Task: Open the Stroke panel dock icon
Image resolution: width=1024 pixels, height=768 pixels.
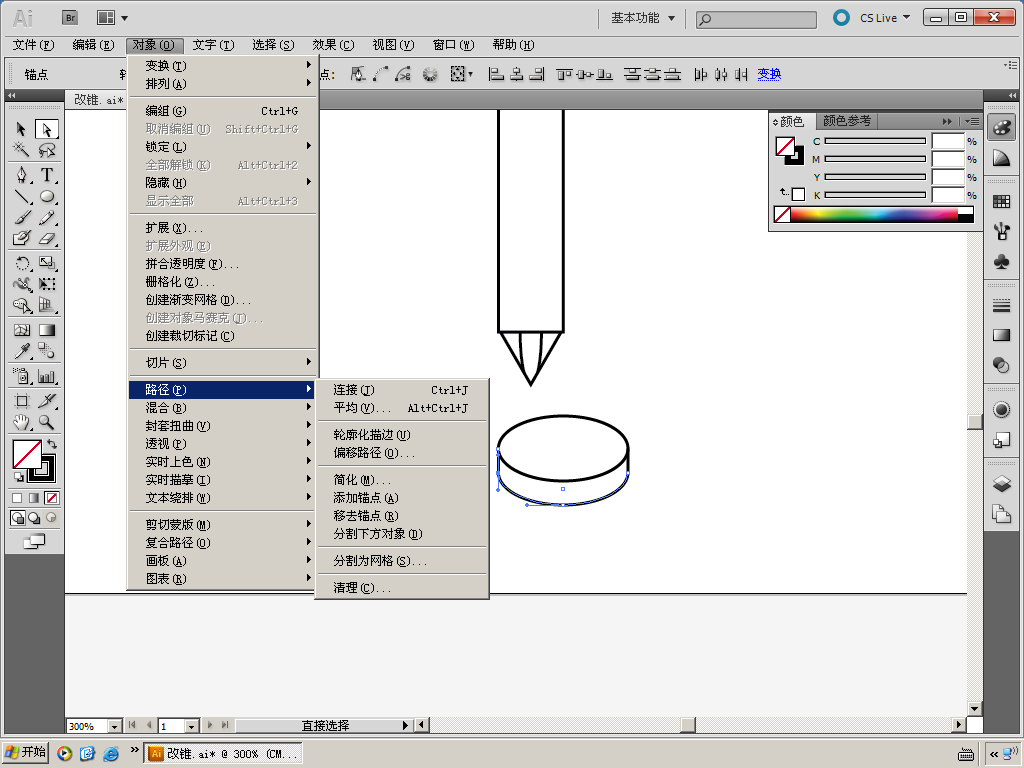Action: 1001,305
